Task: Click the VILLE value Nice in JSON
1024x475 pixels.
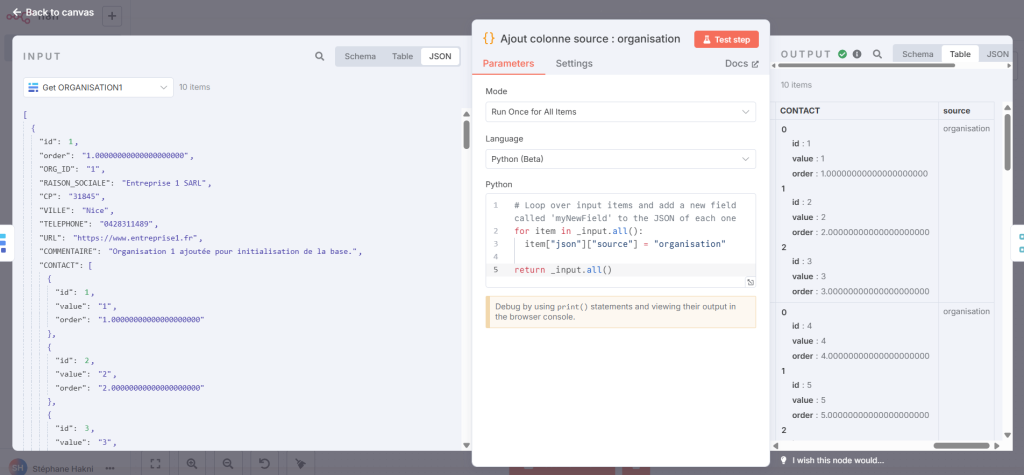Action: tap(98, 210)
